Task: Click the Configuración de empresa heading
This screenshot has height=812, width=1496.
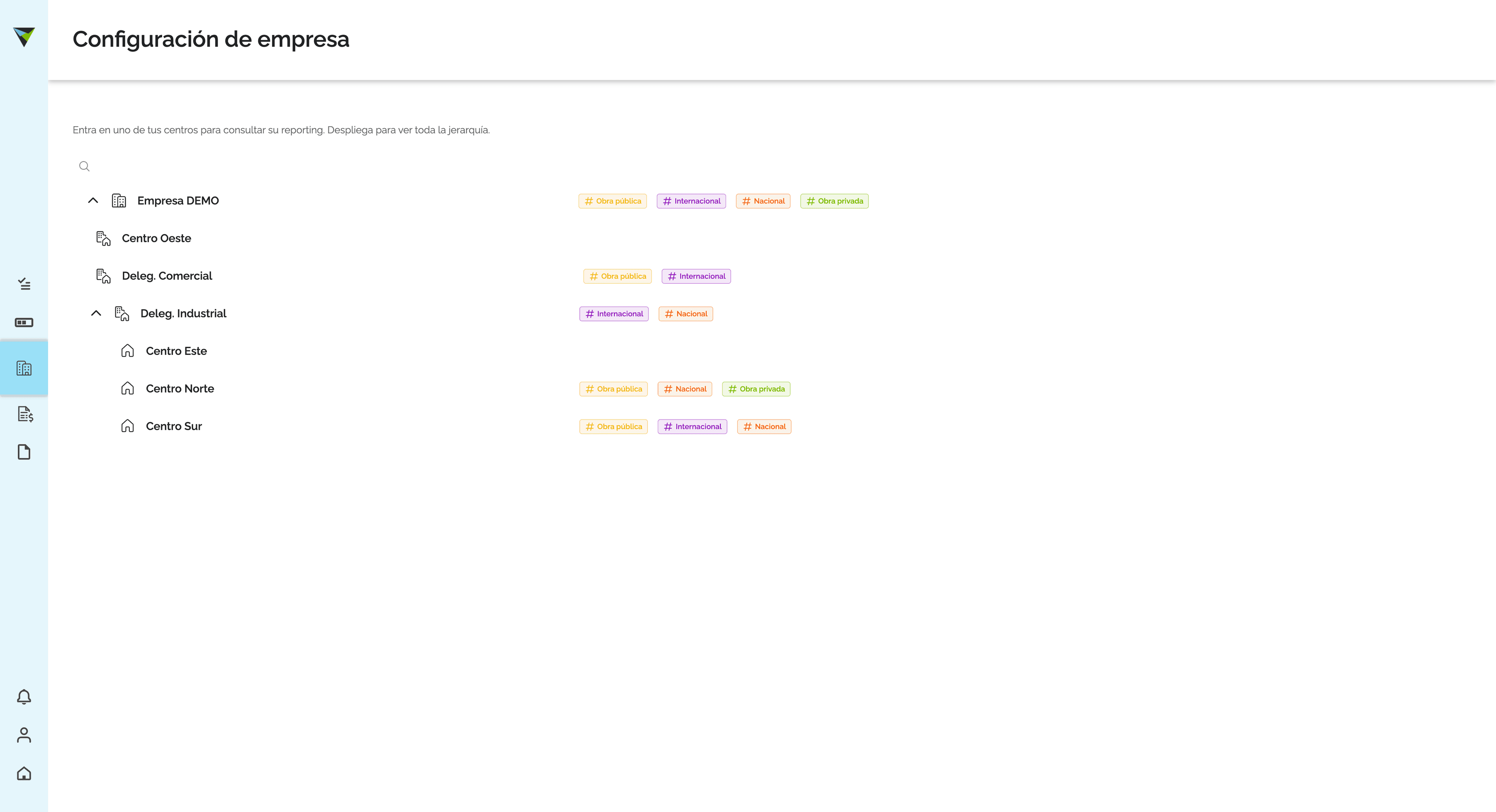Action: tap(211, 39)
